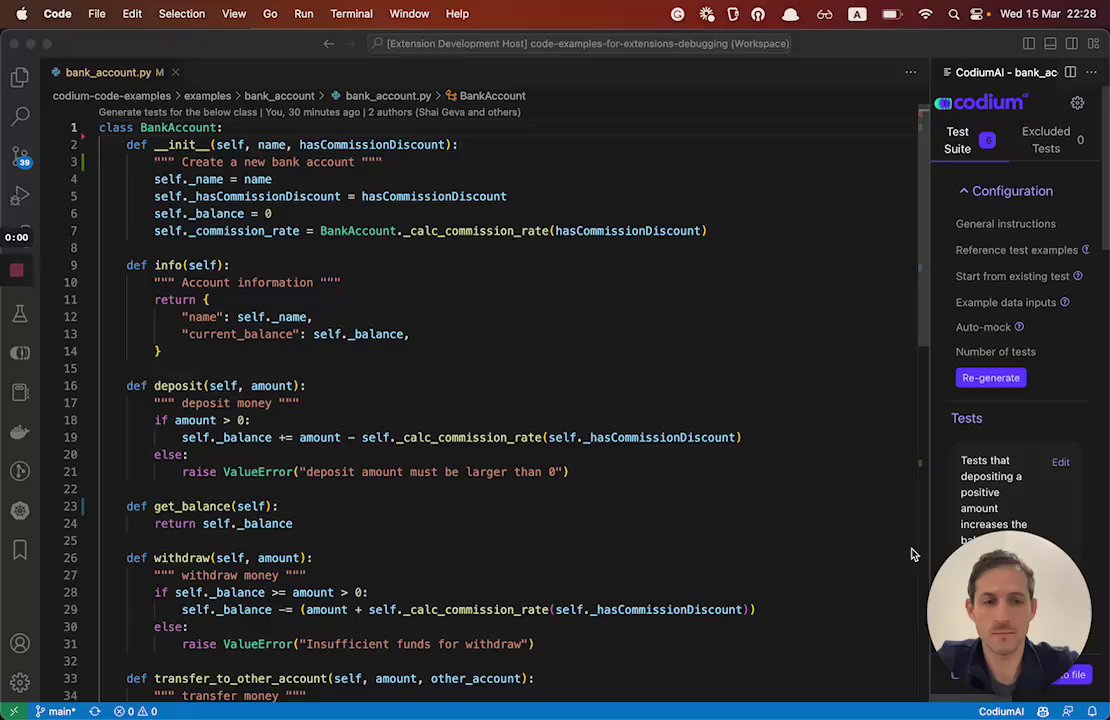The width and height of the screenshot is (1110, 720).
Task: Open BankAccount class breadcrumb
Action: point(486,96)
